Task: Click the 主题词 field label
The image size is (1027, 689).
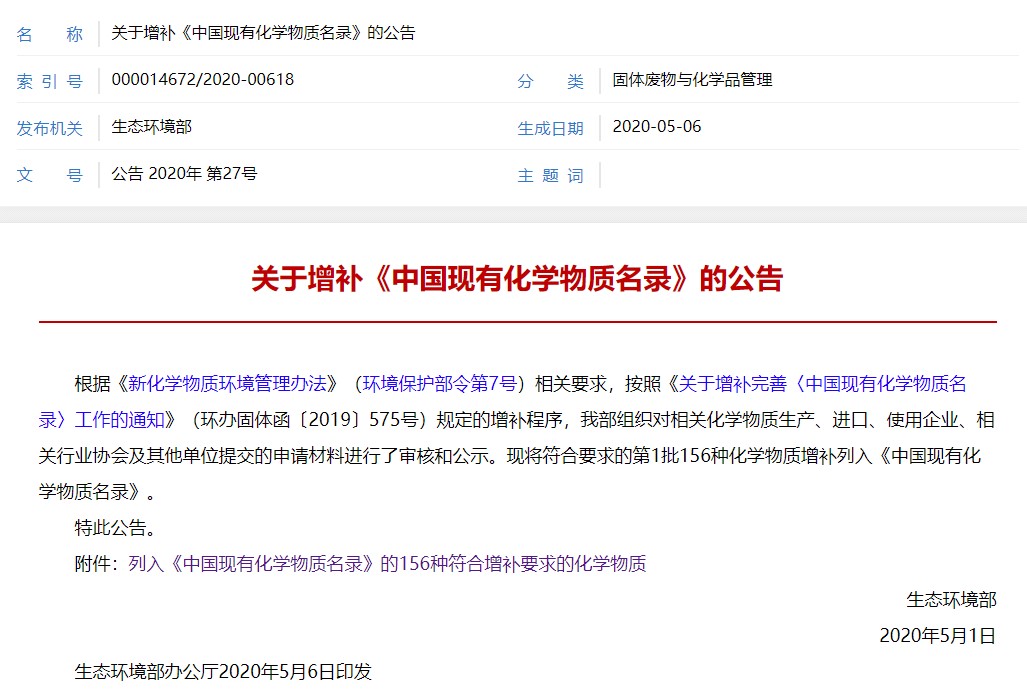Action: pos(550,174)
